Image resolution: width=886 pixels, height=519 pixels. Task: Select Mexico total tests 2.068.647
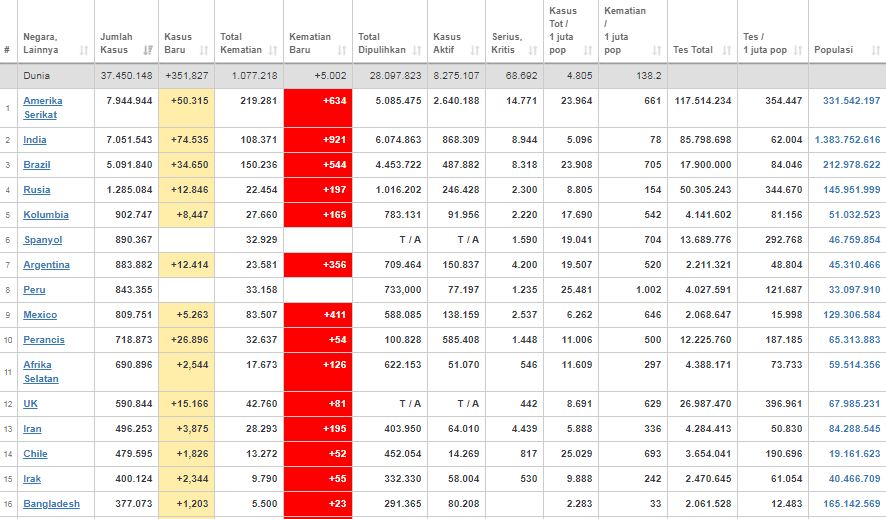coord(708,315)
